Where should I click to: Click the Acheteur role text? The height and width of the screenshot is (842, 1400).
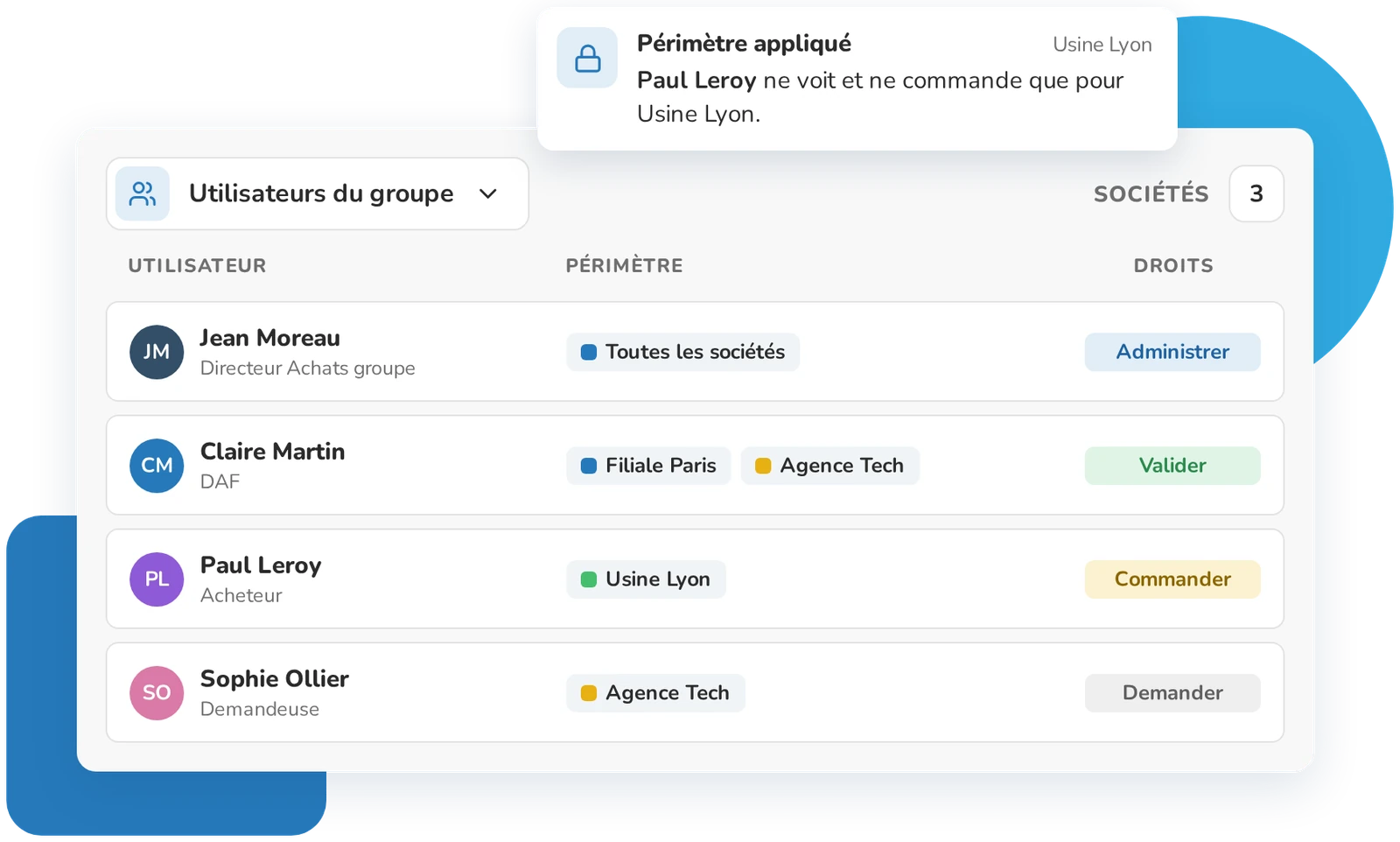click(x=241, y=595)
